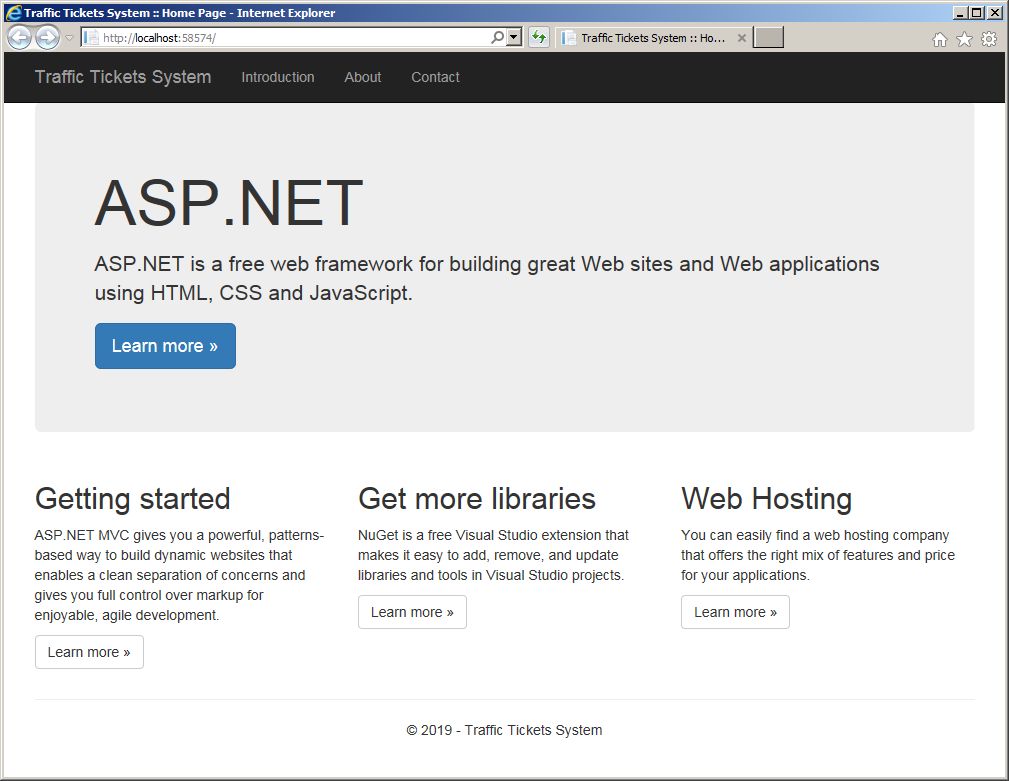Open the Tools gear icon
The height and width of the screenshot is (781, 1009).
click(989, 39)
